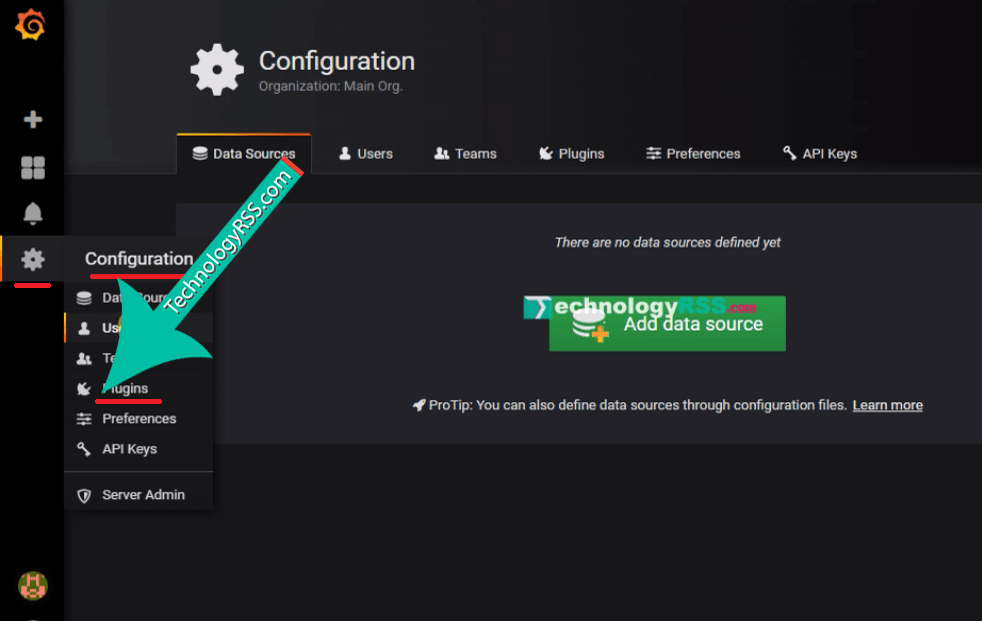Follow the Learn more link

coord(887,405)
